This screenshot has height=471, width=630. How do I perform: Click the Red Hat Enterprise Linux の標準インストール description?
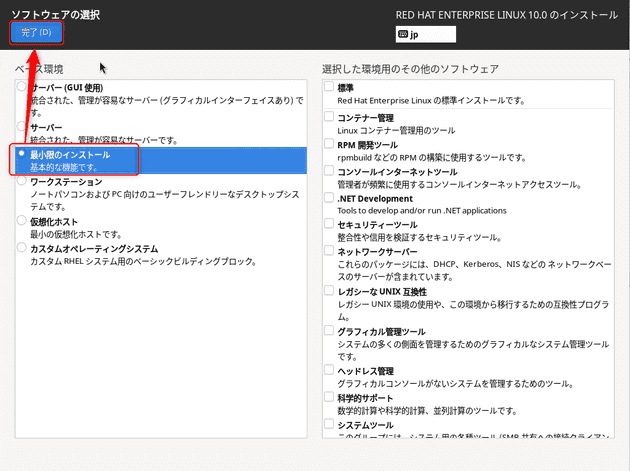pyautogui.click(x=431, y=100)
